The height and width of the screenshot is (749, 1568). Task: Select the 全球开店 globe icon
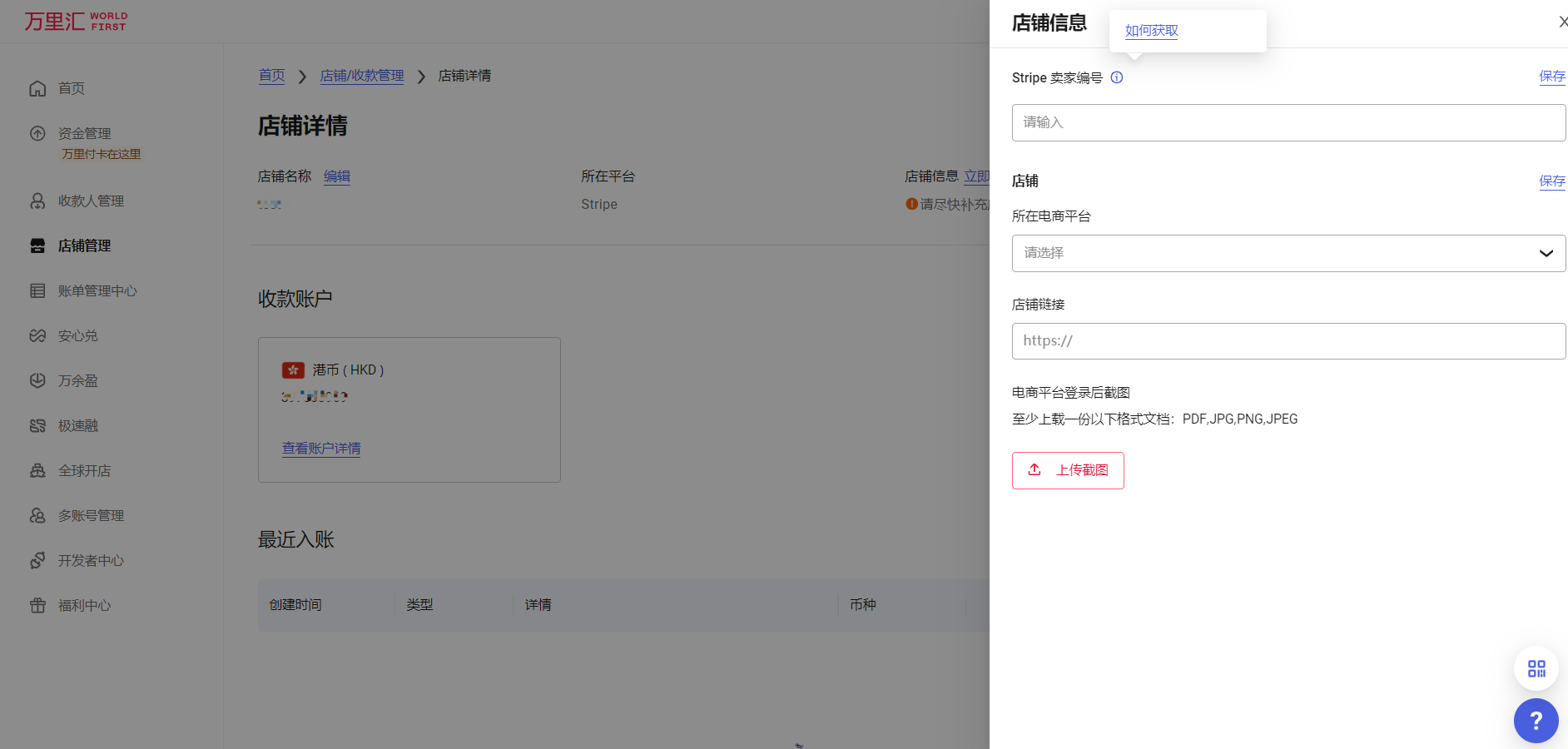[x=38, y=470]
